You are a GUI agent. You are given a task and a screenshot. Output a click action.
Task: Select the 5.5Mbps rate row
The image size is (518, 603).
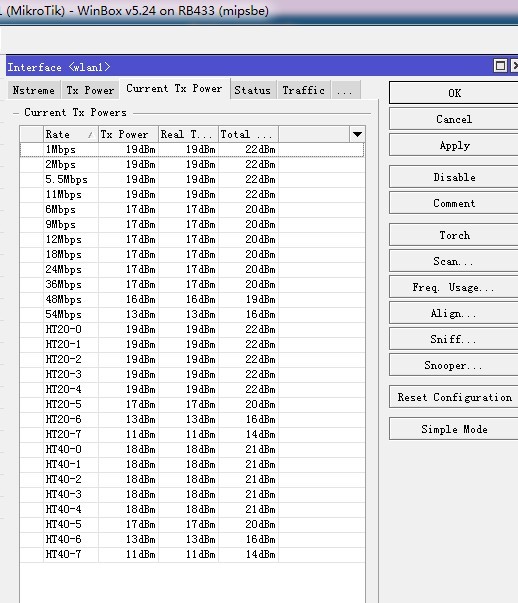[192, 179]
